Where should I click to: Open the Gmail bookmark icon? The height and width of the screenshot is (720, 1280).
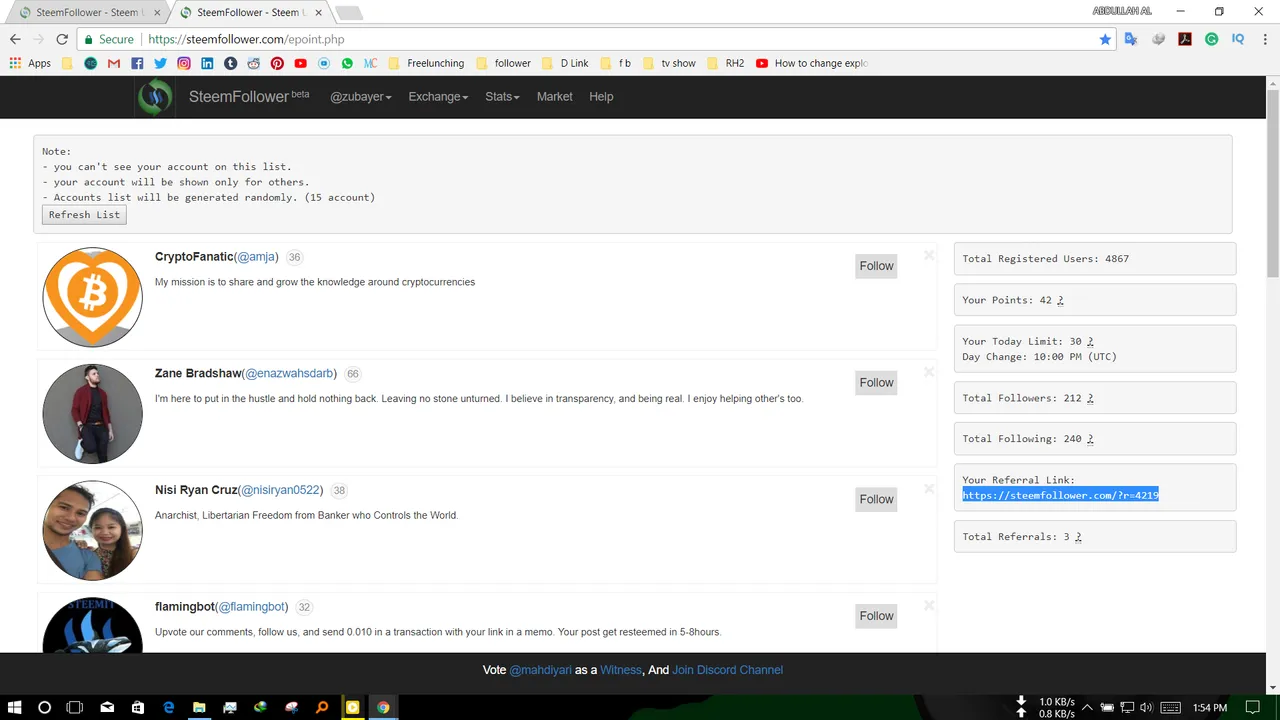click(114, 63)
